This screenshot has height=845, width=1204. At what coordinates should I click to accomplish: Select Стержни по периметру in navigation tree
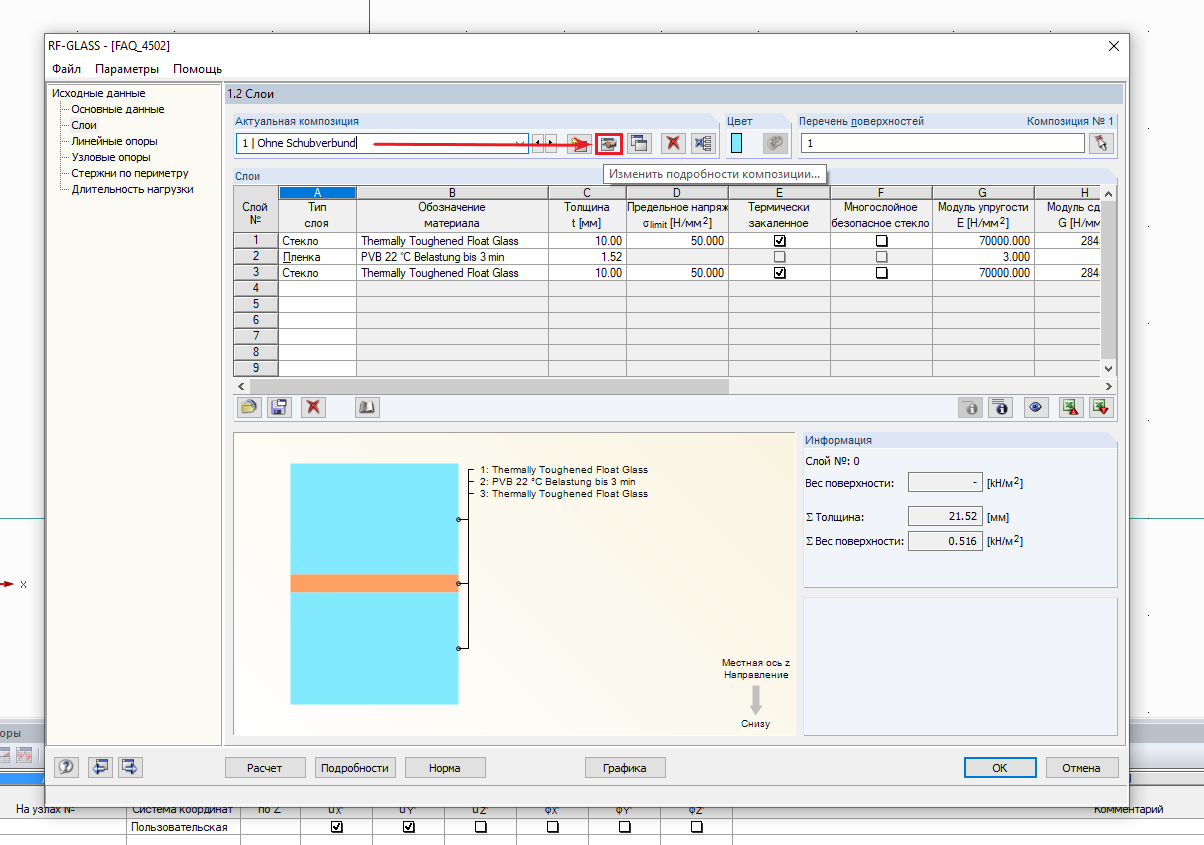[x=130, y=173]
